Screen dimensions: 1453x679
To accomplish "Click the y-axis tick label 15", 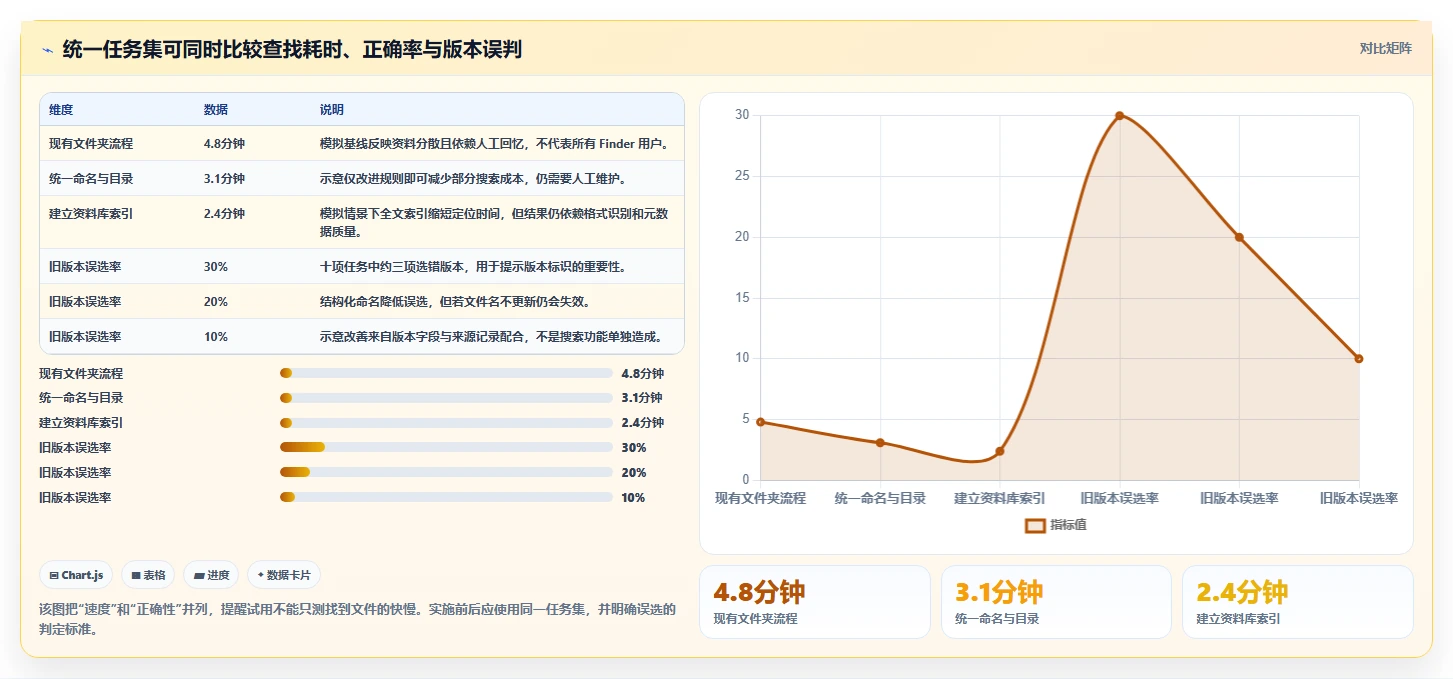I will coord(742,297).
